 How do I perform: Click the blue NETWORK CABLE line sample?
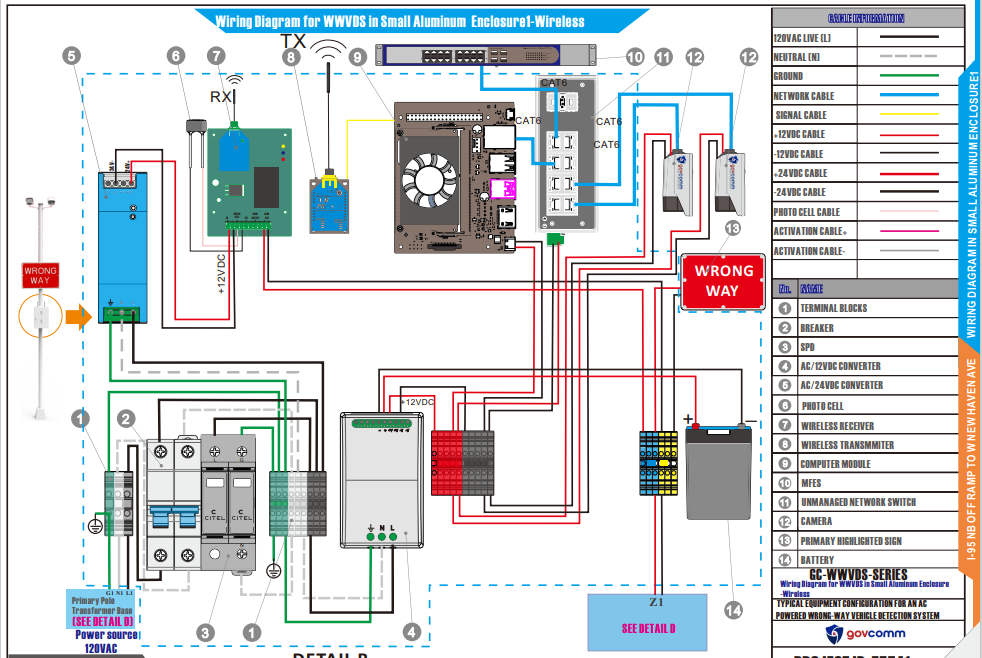pyautogui.click(x=909, y=95)
